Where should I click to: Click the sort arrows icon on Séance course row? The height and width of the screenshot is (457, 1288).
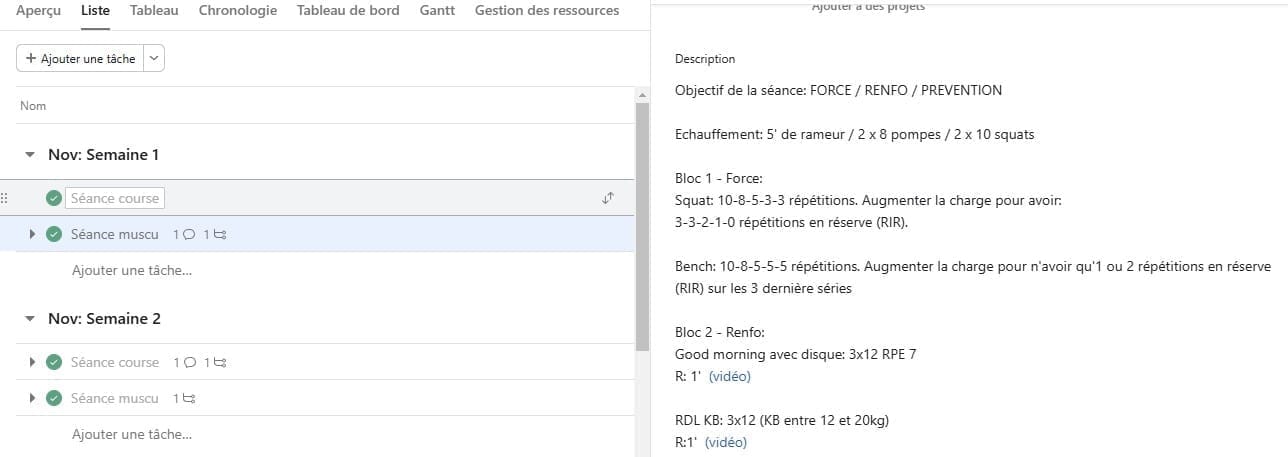tap(607, 198)
